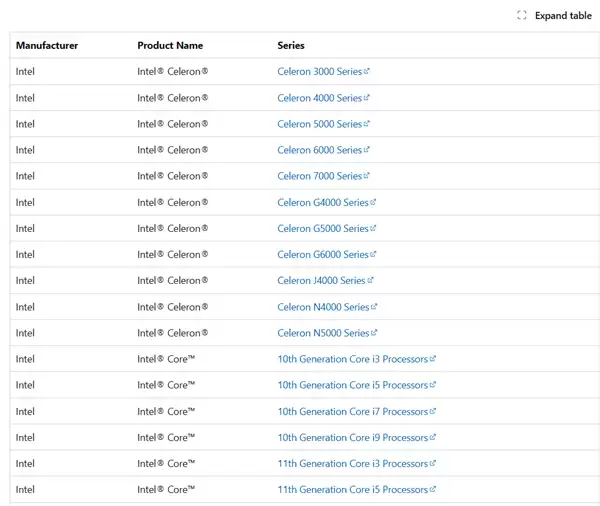
Task: Click external link icon after Celeron N5000 Series
Action: pyautogui.click(x=374, y=333)
